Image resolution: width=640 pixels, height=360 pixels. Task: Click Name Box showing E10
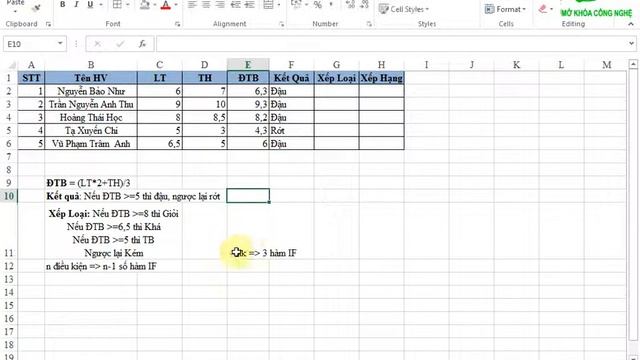30,44
